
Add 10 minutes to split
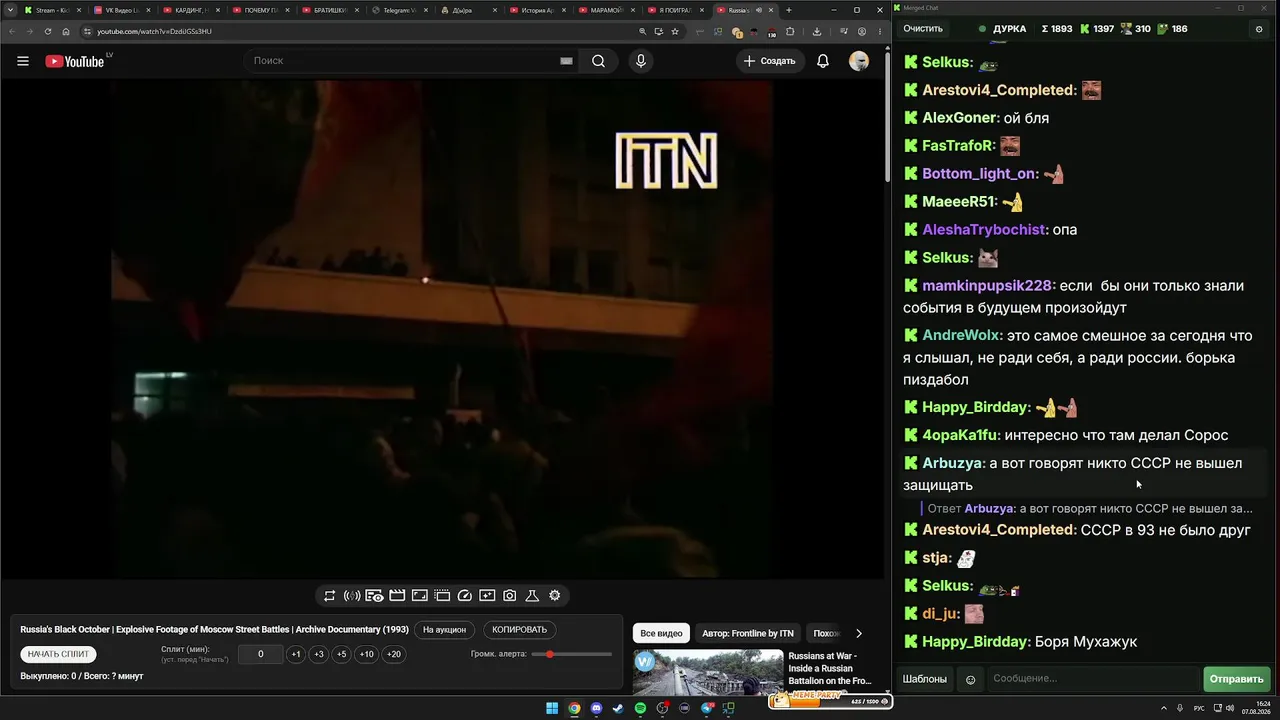367,654
